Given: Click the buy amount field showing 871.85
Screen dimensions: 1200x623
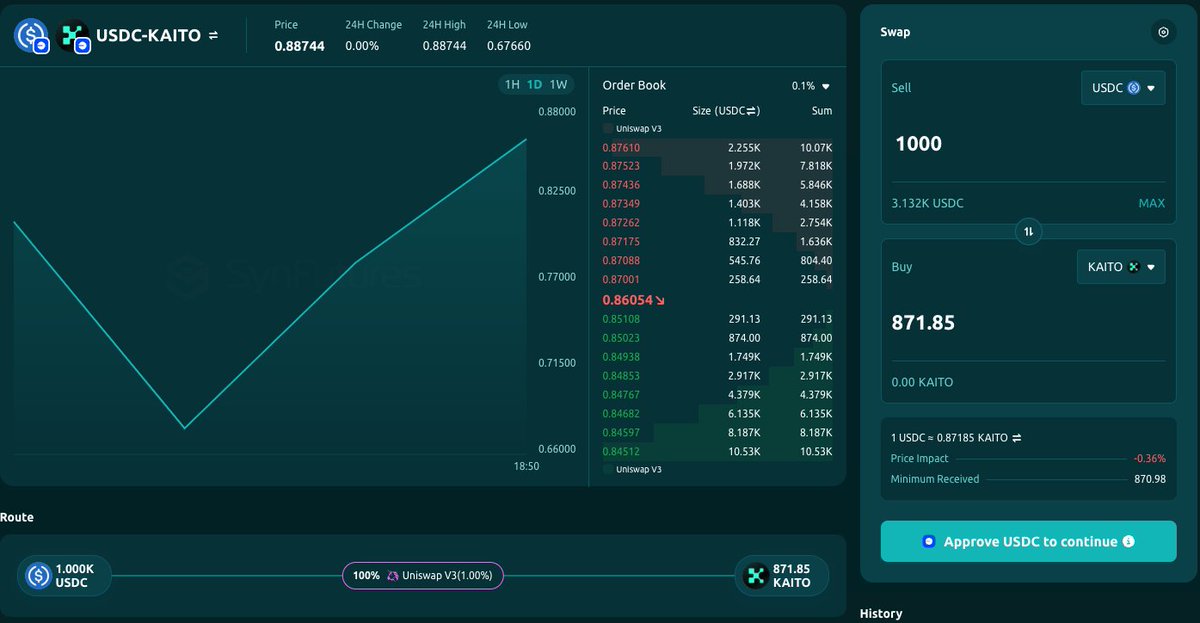Looking at the screenshot, I should pyautogui.click(x=1028, y=323).
